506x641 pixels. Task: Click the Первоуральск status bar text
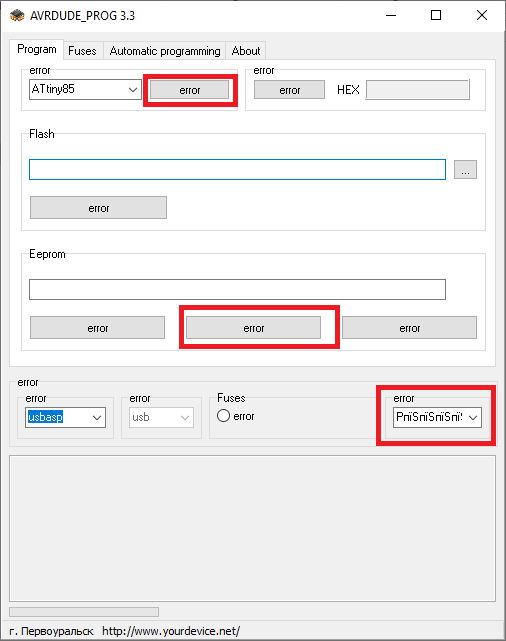pos(51,631)
